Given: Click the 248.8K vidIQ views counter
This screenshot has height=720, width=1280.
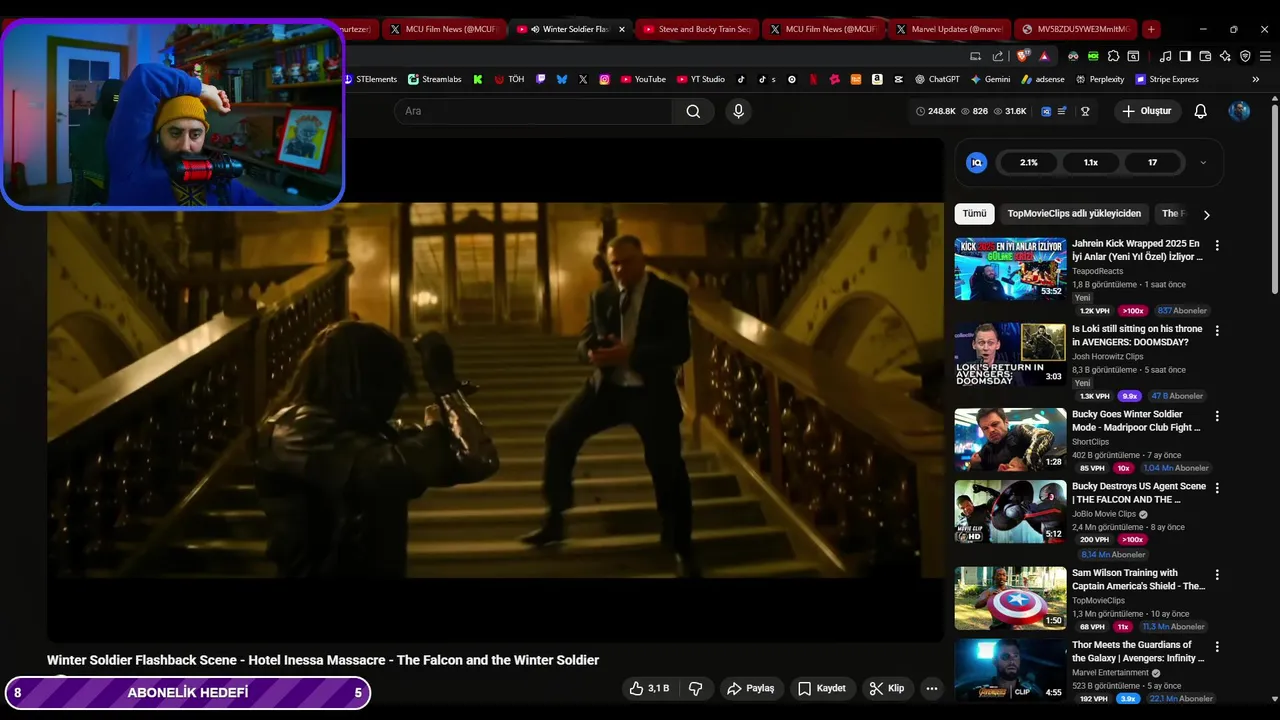Looking at the screenshot, I should (x=936, y=111).
